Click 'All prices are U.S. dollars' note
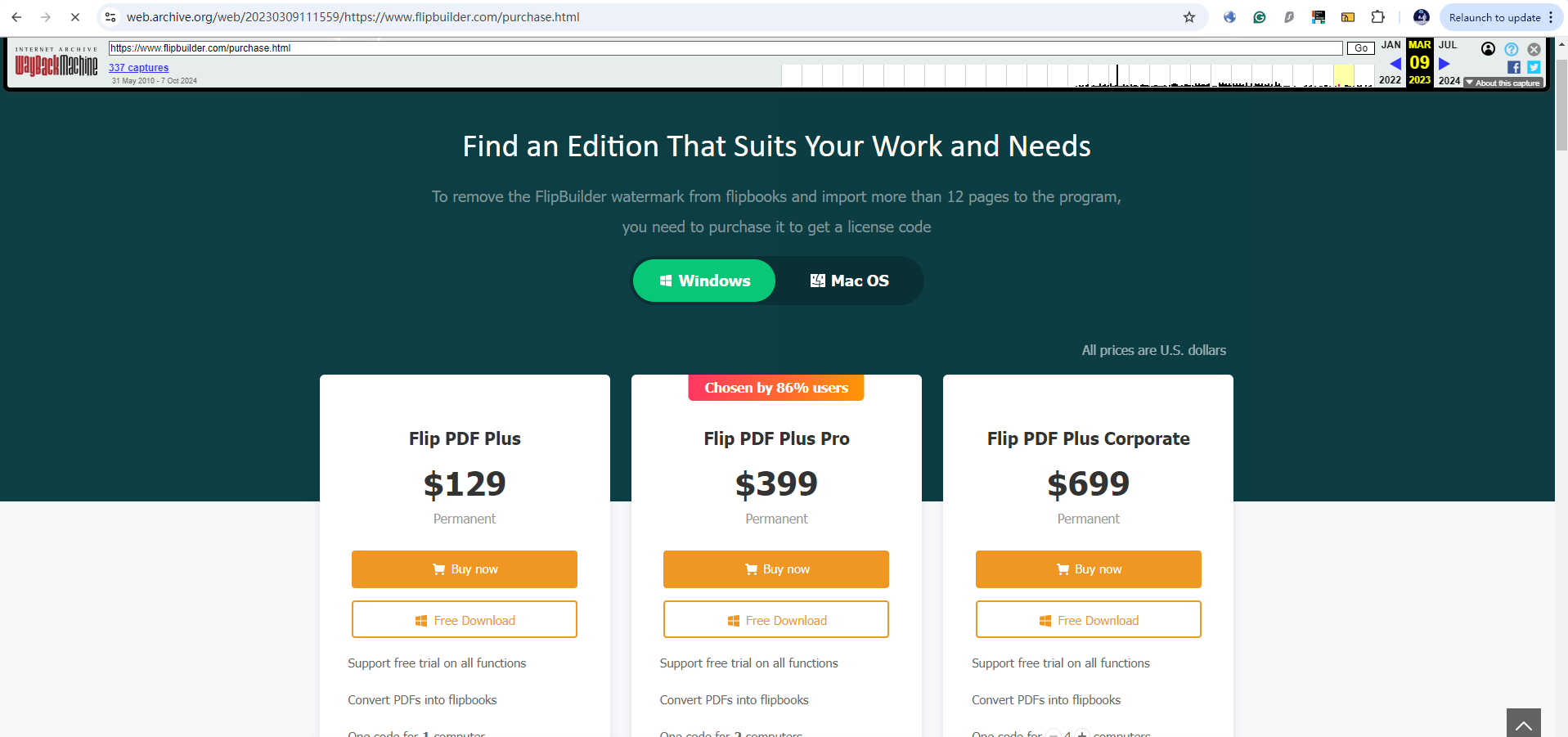The height and width of the screenshot is (737, 1568). [1154, 350]
